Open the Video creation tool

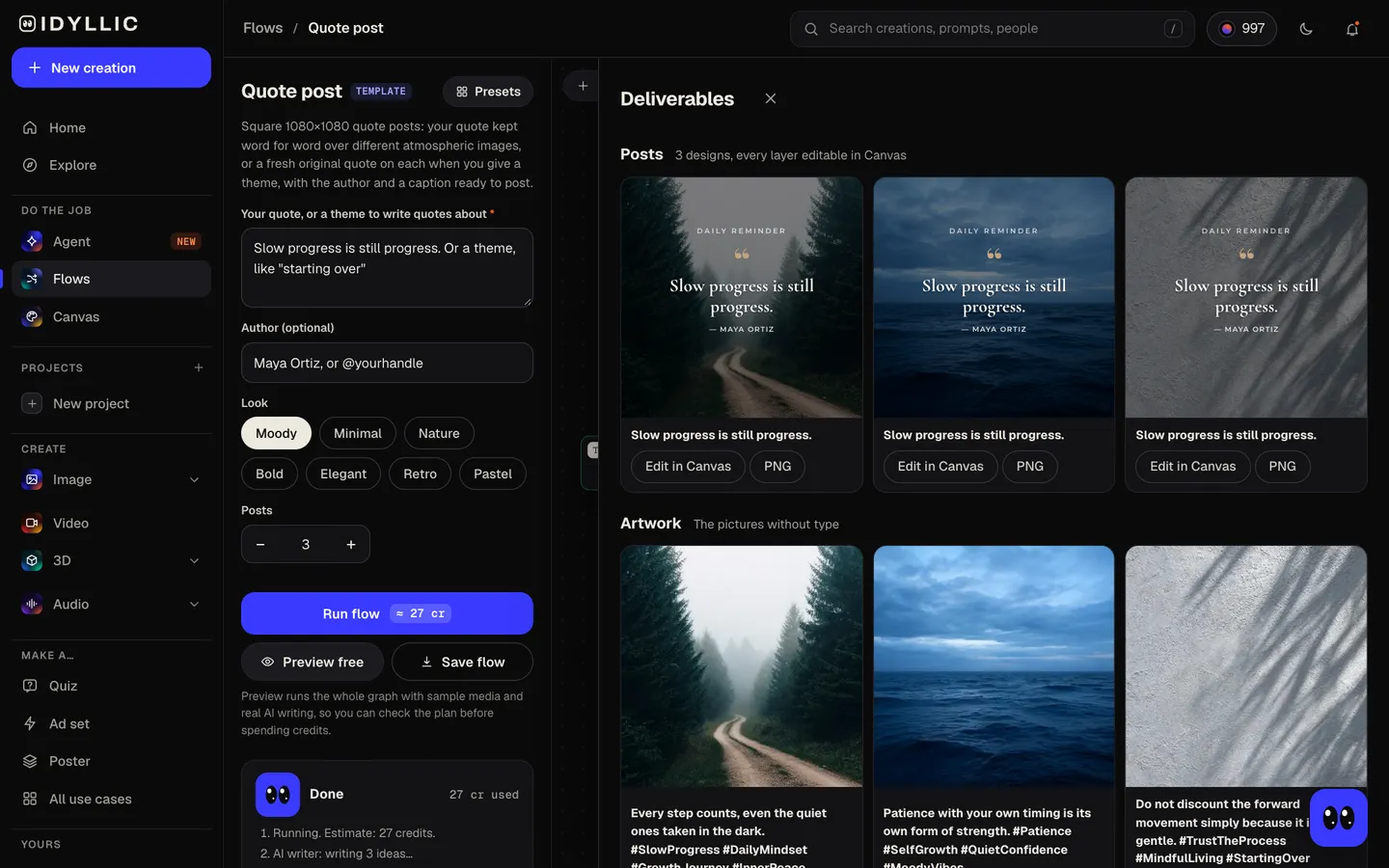(111, 523)
